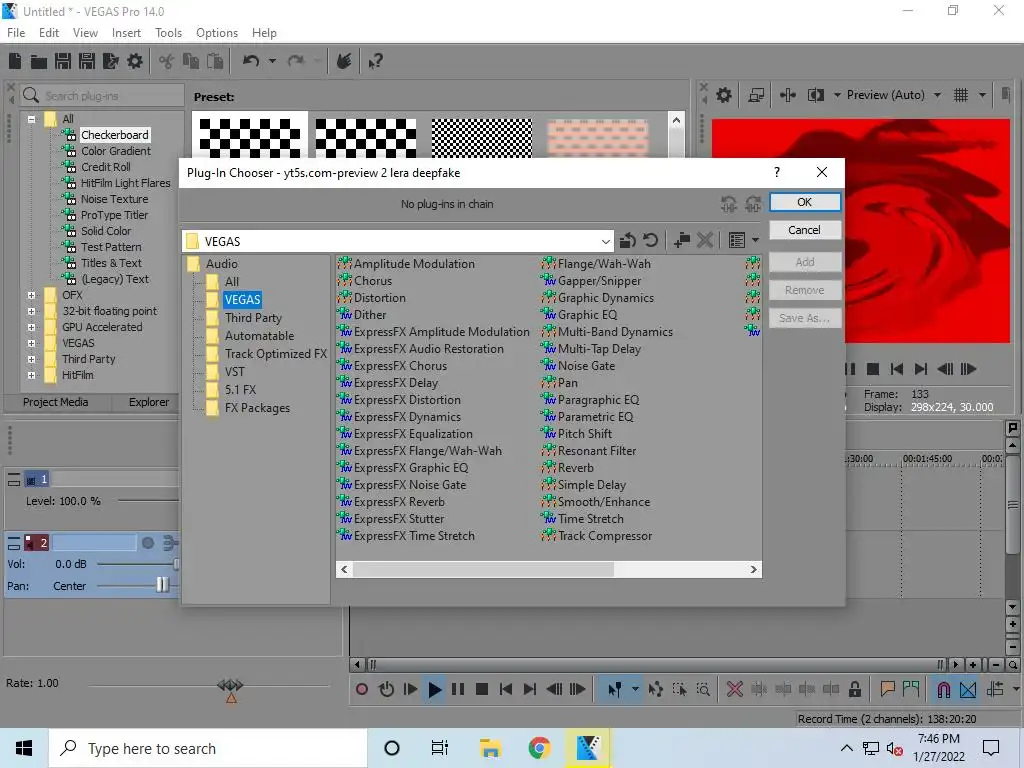Screen dimensions: 1024x768
Task: Toggle the Loop Playback button
Action: coord(386,689)
